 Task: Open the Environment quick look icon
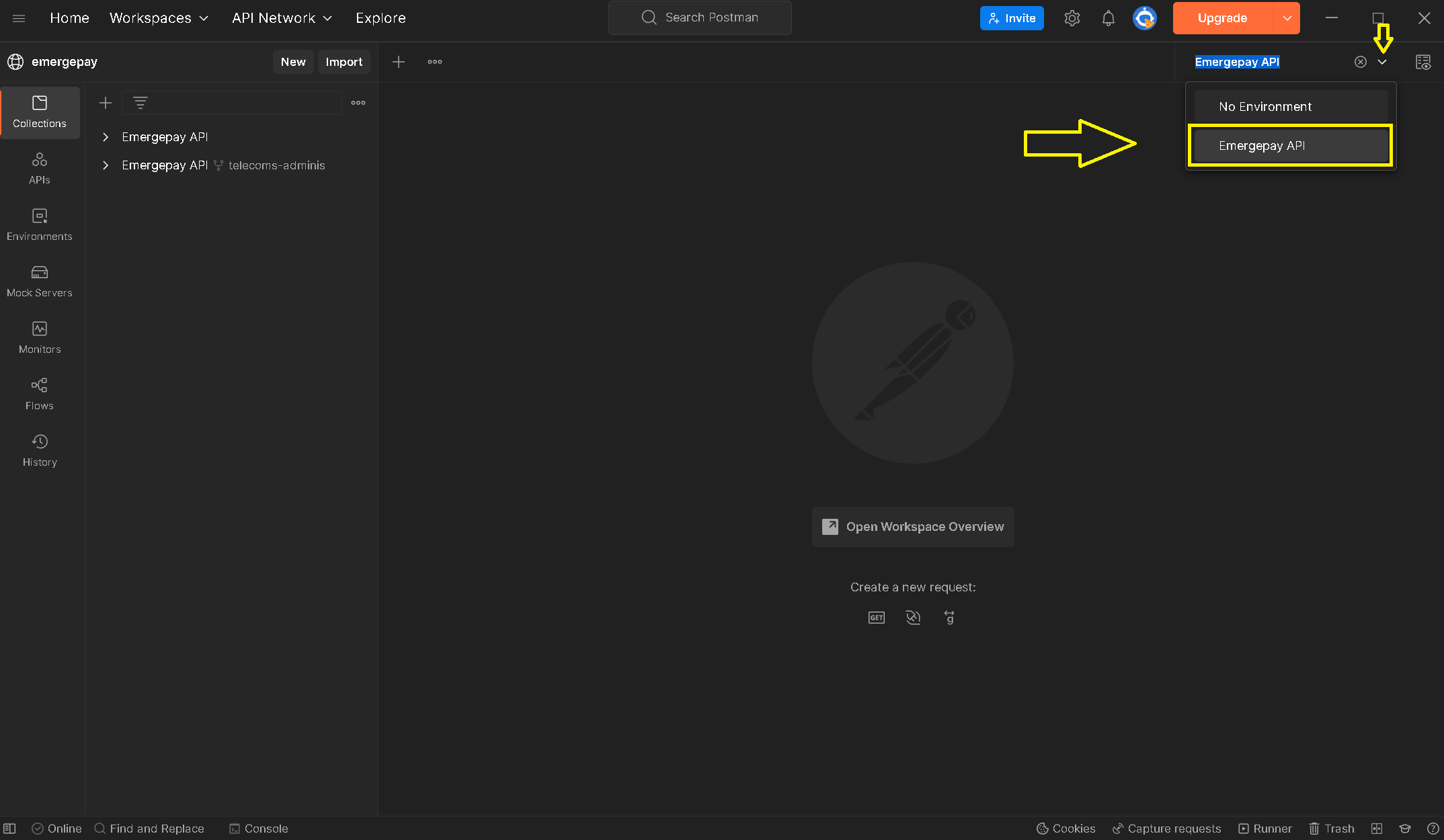tap(1424, 61)
